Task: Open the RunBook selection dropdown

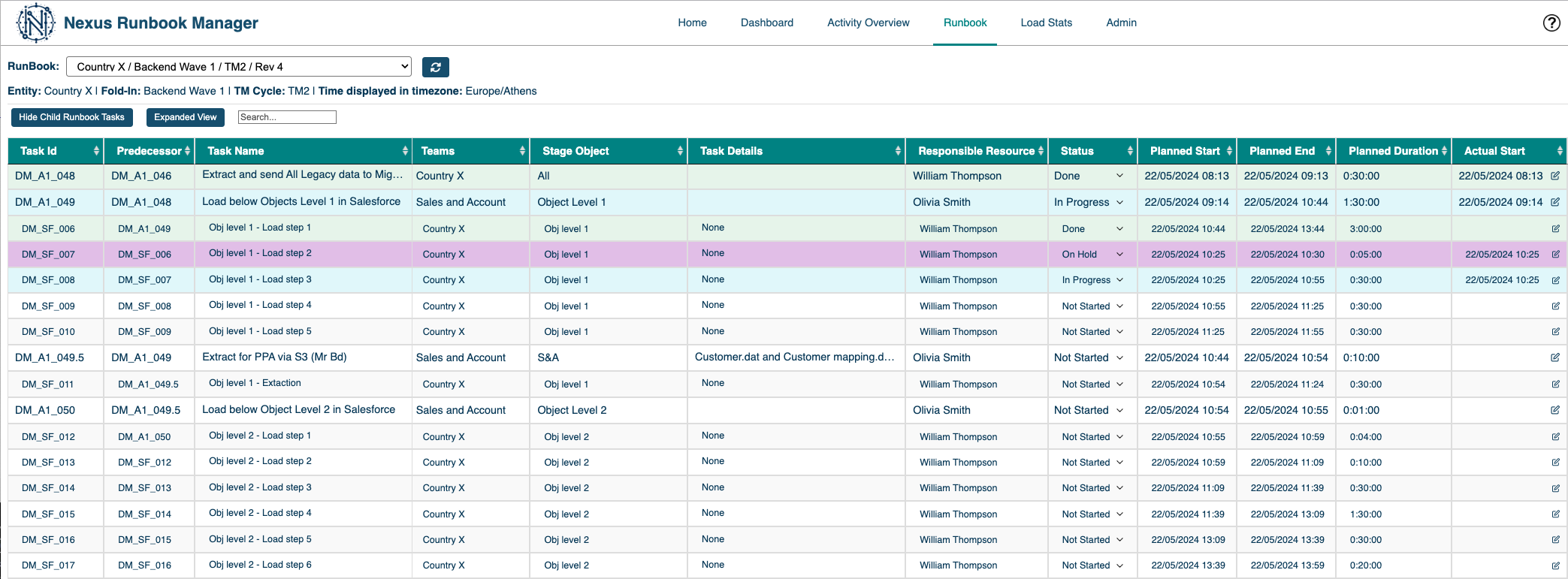Action: [238, 67]
